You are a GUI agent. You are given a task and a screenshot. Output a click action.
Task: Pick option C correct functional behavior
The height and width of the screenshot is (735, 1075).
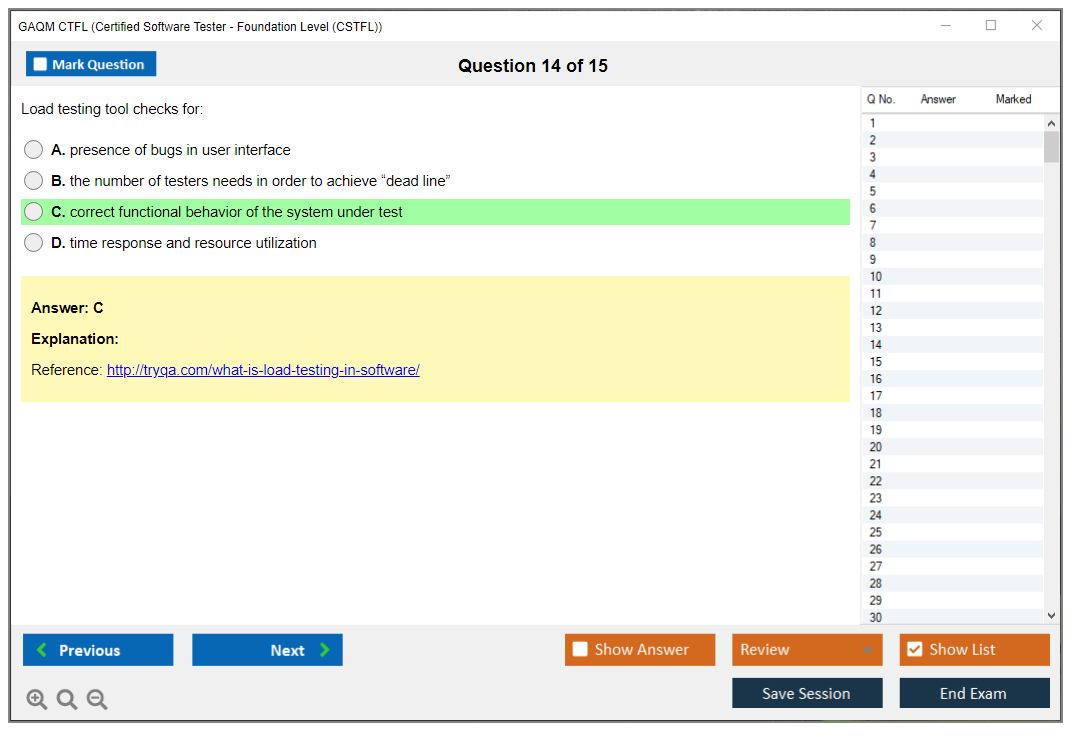pyautogui.click(x=34, y=212)
